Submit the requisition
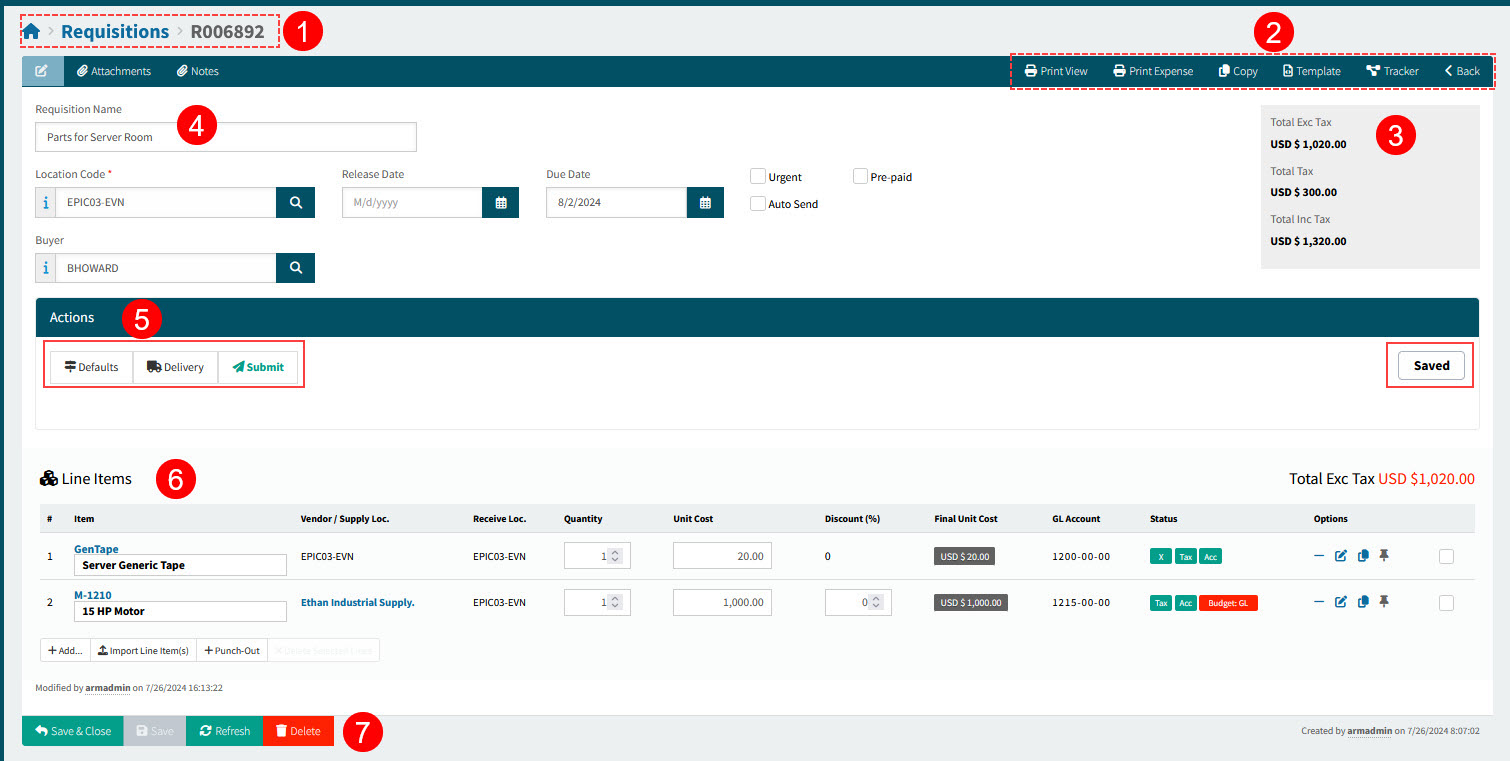Screen dimensions: 1510x761 point(258,366)
